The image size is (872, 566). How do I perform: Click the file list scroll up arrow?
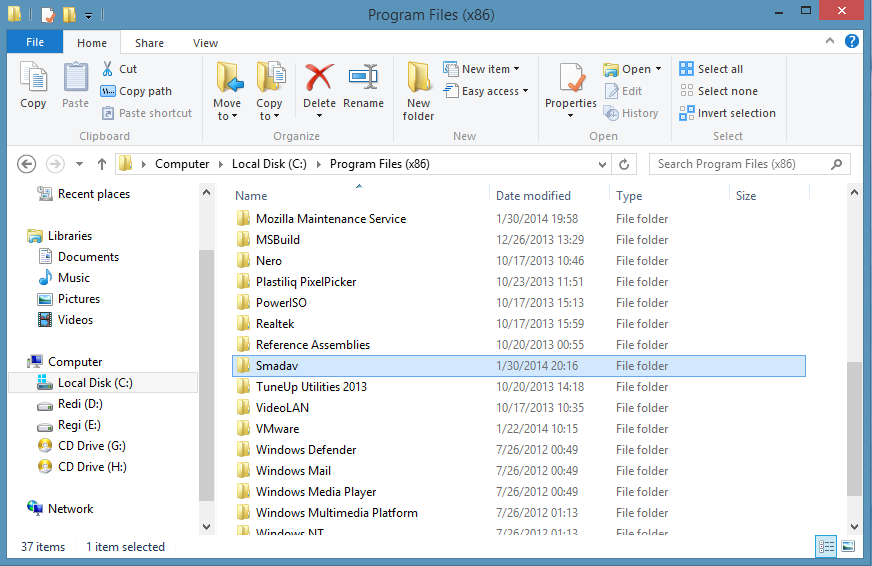pos(854,192)
